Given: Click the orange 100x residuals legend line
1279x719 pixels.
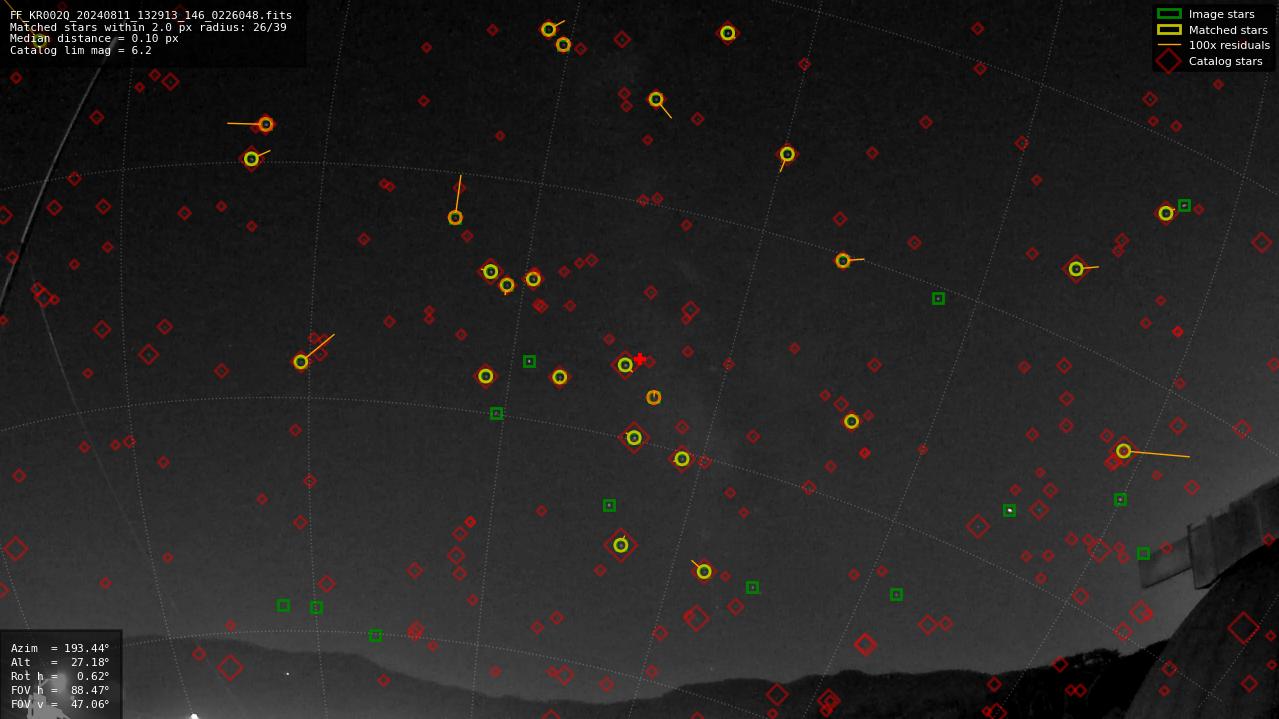Looking at the screenshot, I should (1169, 45).
